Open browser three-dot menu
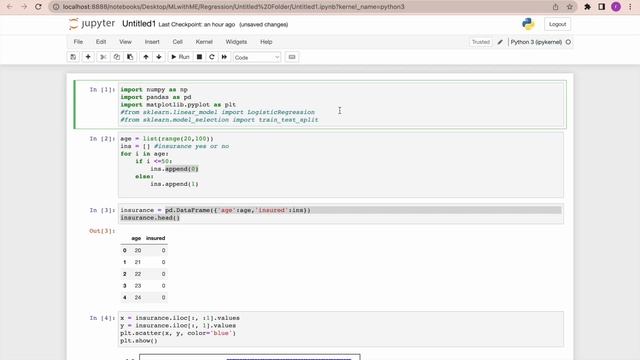The width and height of the screenshot is (640, 360). click(x=630, y=7)
